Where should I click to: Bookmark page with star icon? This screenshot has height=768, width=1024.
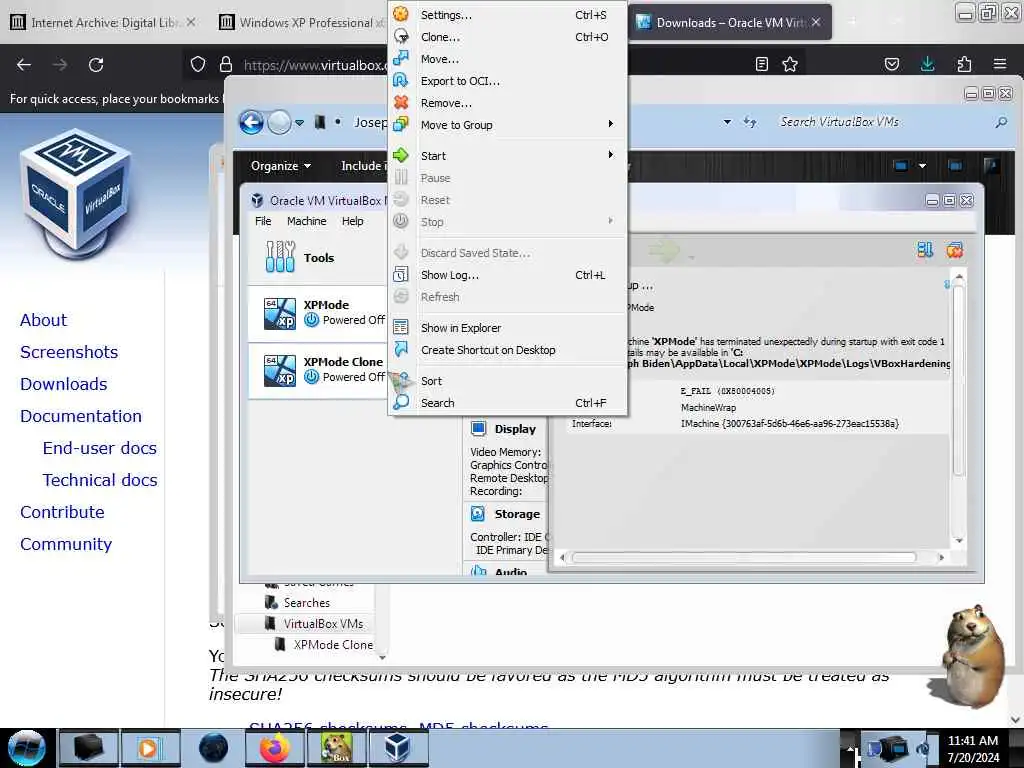pos(790,64)
